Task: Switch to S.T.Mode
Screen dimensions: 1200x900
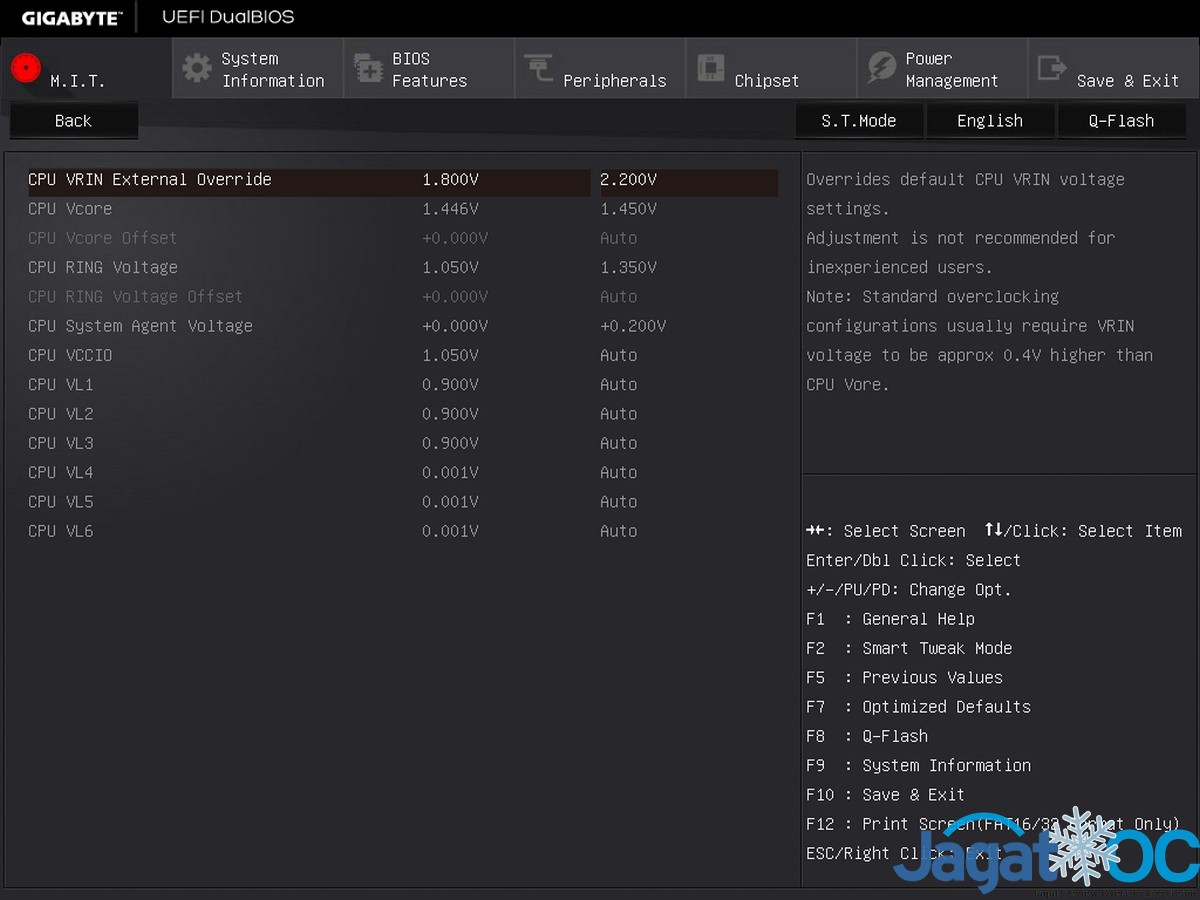Action: pos(859,121)
